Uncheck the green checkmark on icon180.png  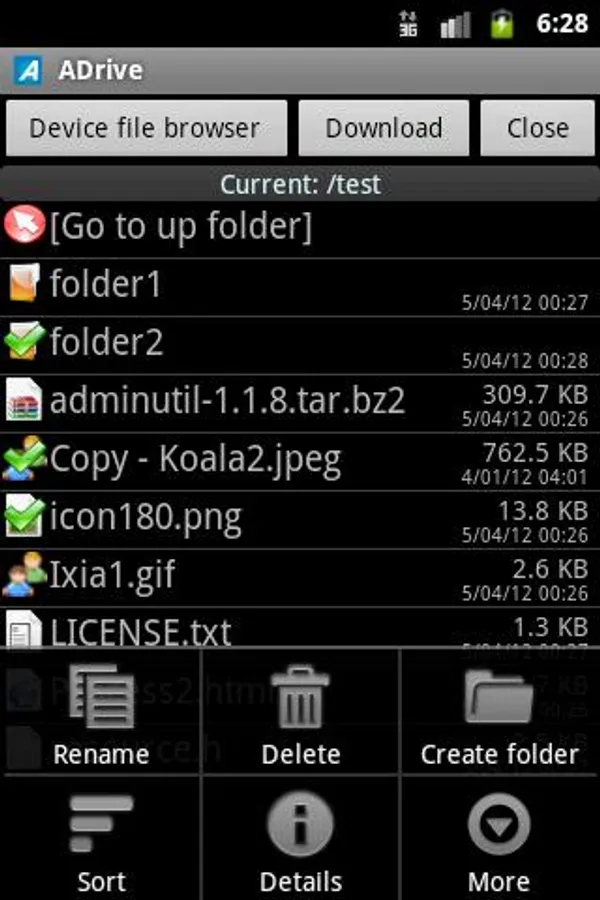[x=24, y=516]
